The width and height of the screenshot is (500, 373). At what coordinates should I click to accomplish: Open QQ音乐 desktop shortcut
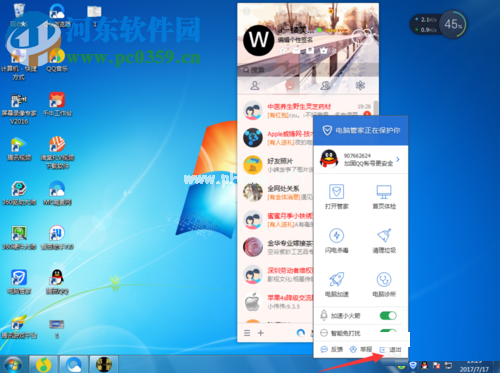point(57,60)
